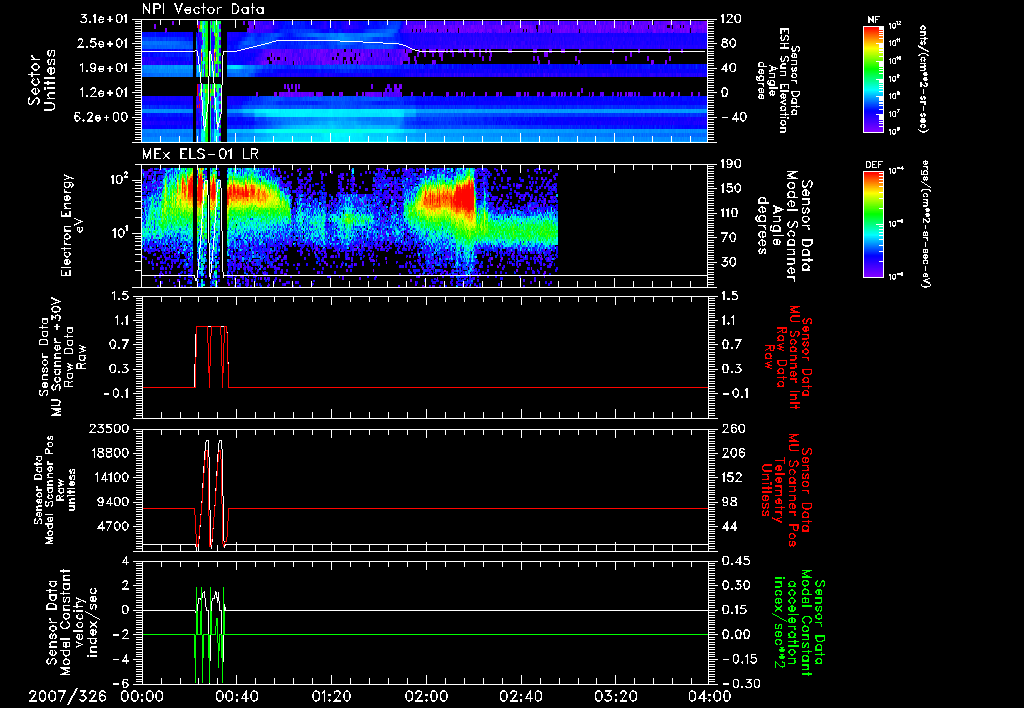Viewport: 1024px width, 708px height.
Task: Select the 'NPI Vector Data' panel title
Action: coord(203,9)
